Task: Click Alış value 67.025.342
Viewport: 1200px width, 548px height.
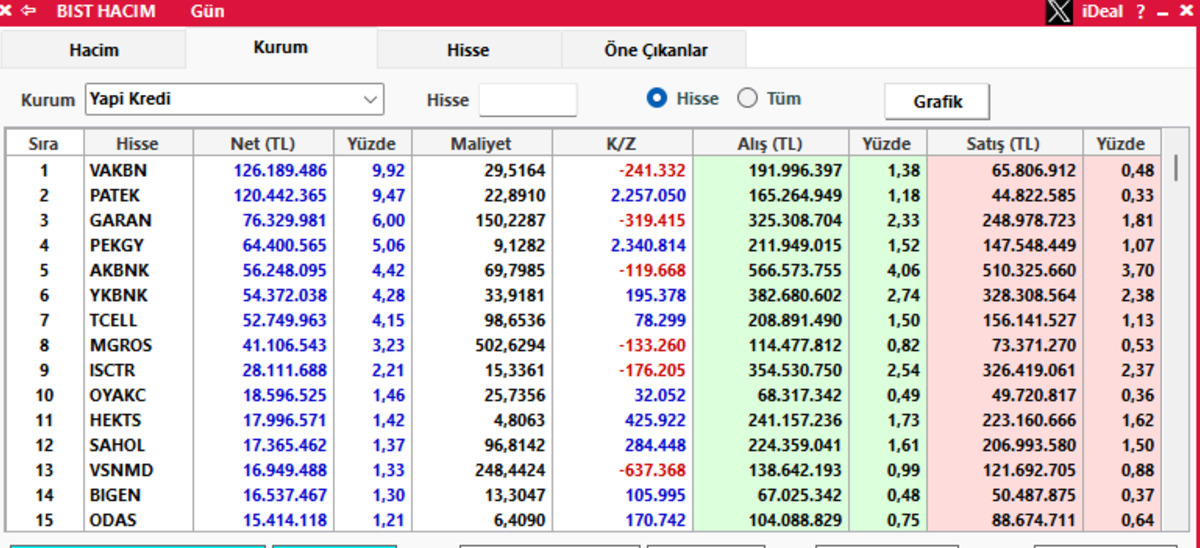Action: (801, 495)
